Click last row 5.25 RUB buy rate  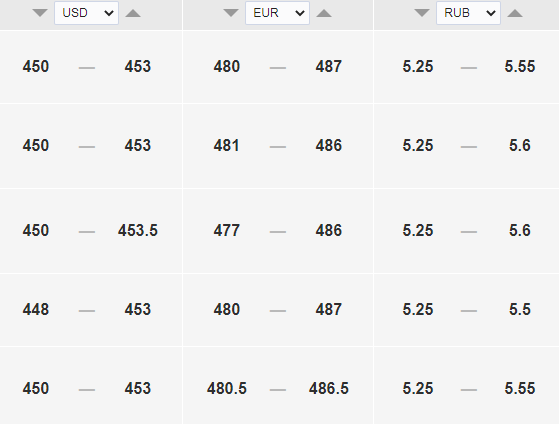click(418, 388)
